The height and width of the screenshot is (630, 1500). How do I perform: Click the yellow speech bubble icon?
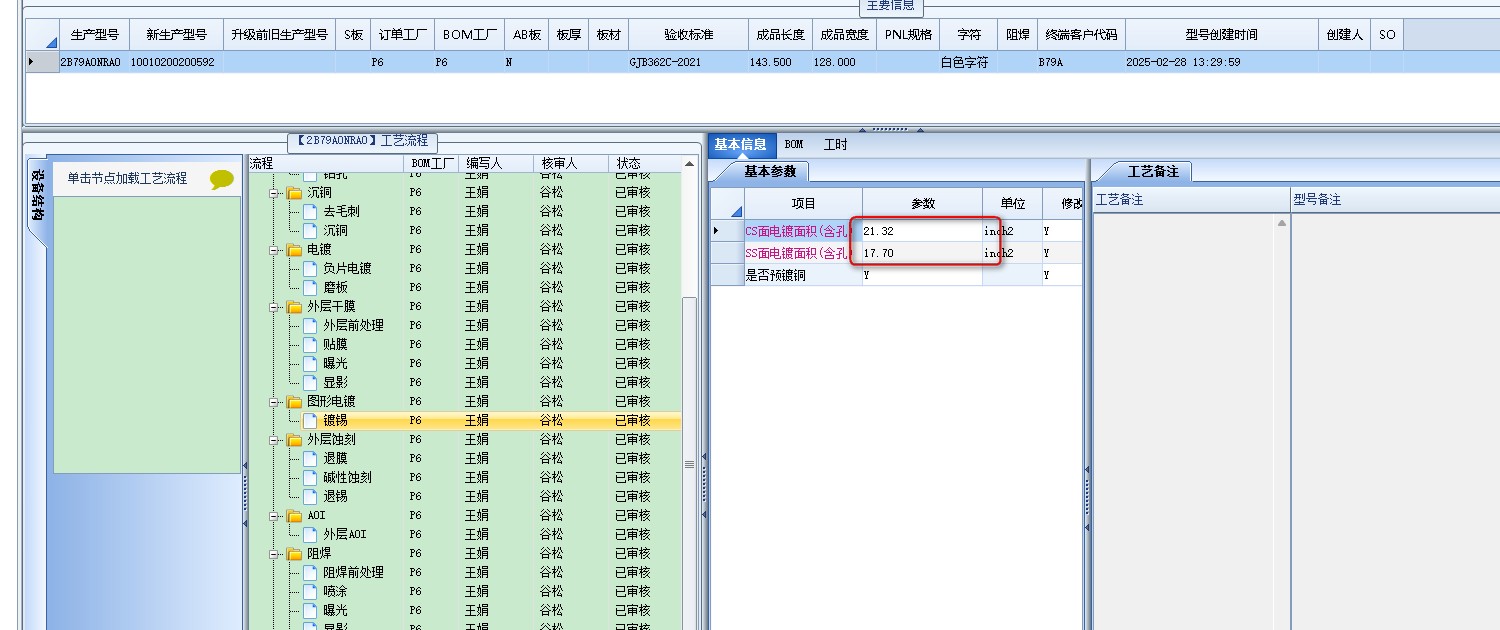click(x=222, y=179)
